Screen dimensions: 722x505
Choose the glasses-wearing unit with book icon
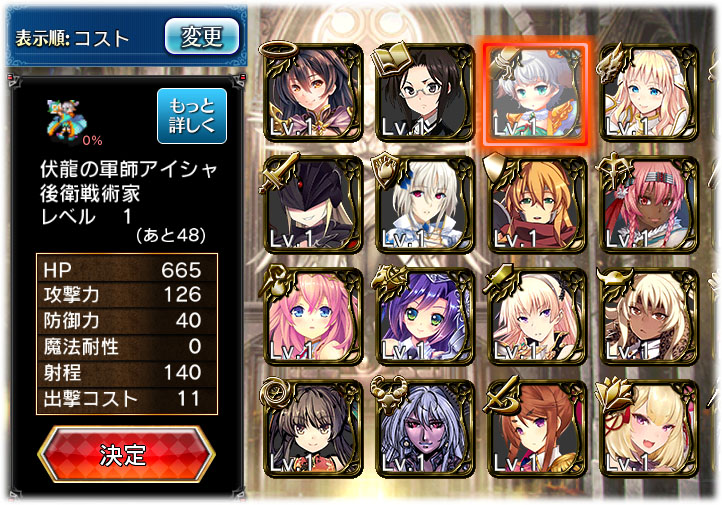(425, 92)
